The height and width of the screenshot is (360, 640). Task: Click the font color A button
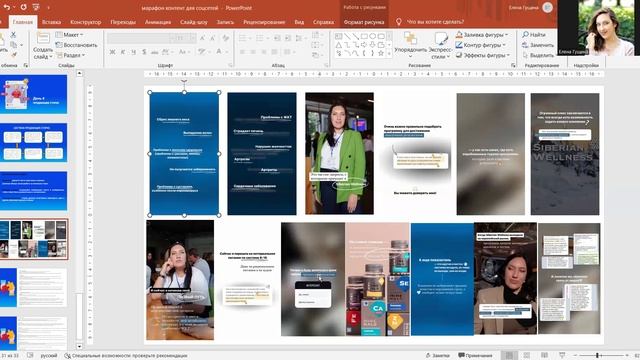(x=219, y=52)
